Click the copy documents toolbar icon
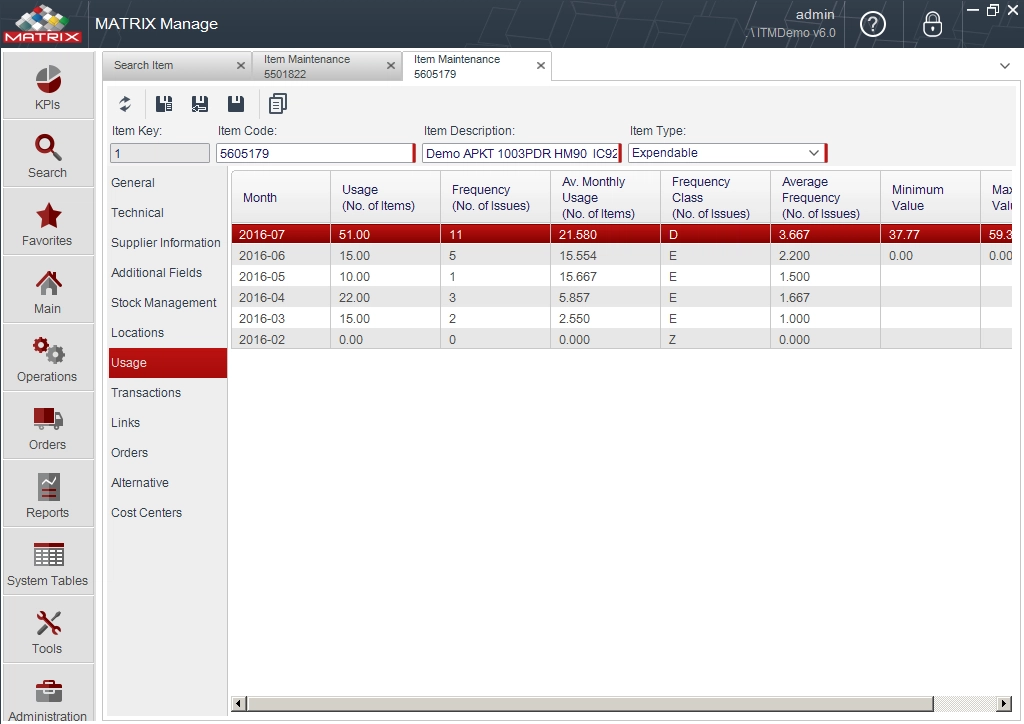The height and width of the screenshot is (724, 1024). click(x=278, y=104)
